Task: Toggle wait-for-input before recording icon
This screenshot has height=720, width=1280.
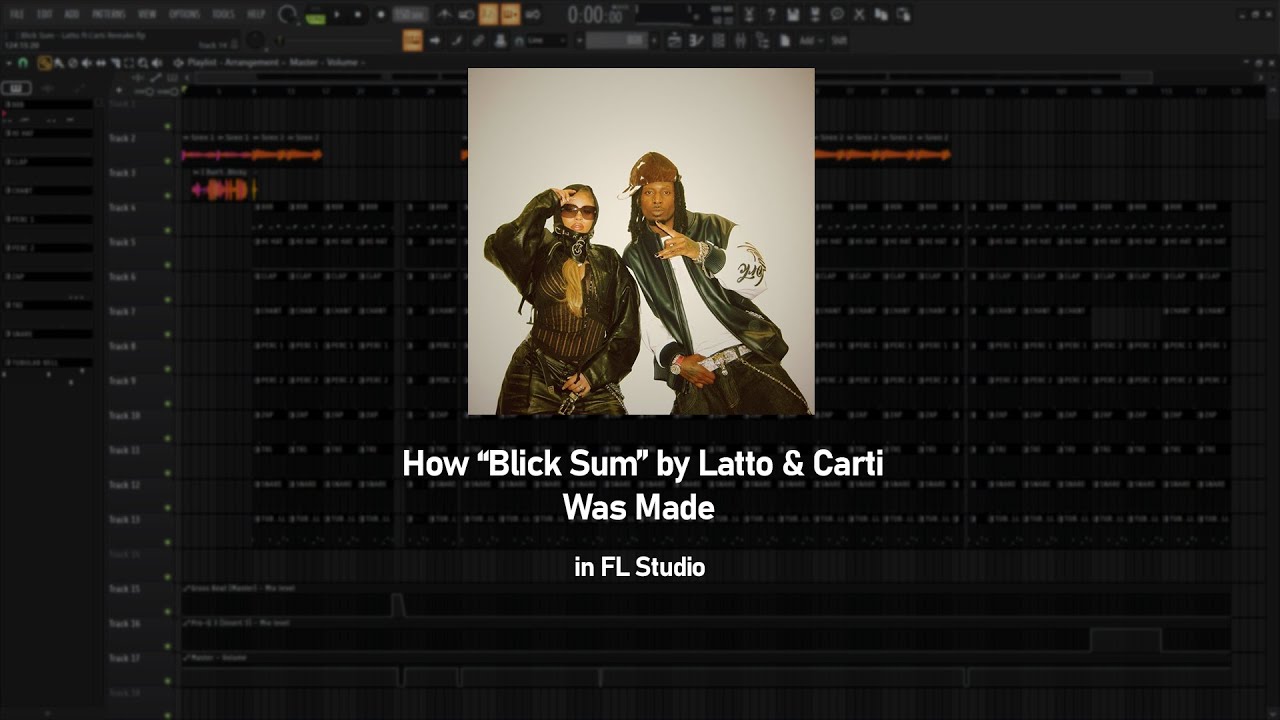Action: pyautogui.click(x=466, y=14)
